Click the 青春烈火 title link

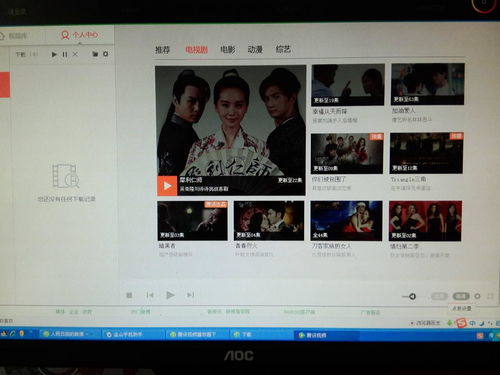click(246, 246)
